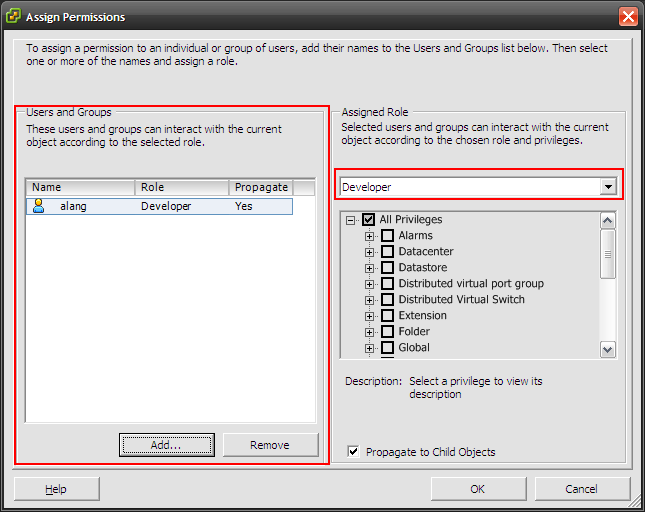Viewport: 645px width, 512px height.
Task: Select the 'Global' privilege label
Action: click(414, 348)
